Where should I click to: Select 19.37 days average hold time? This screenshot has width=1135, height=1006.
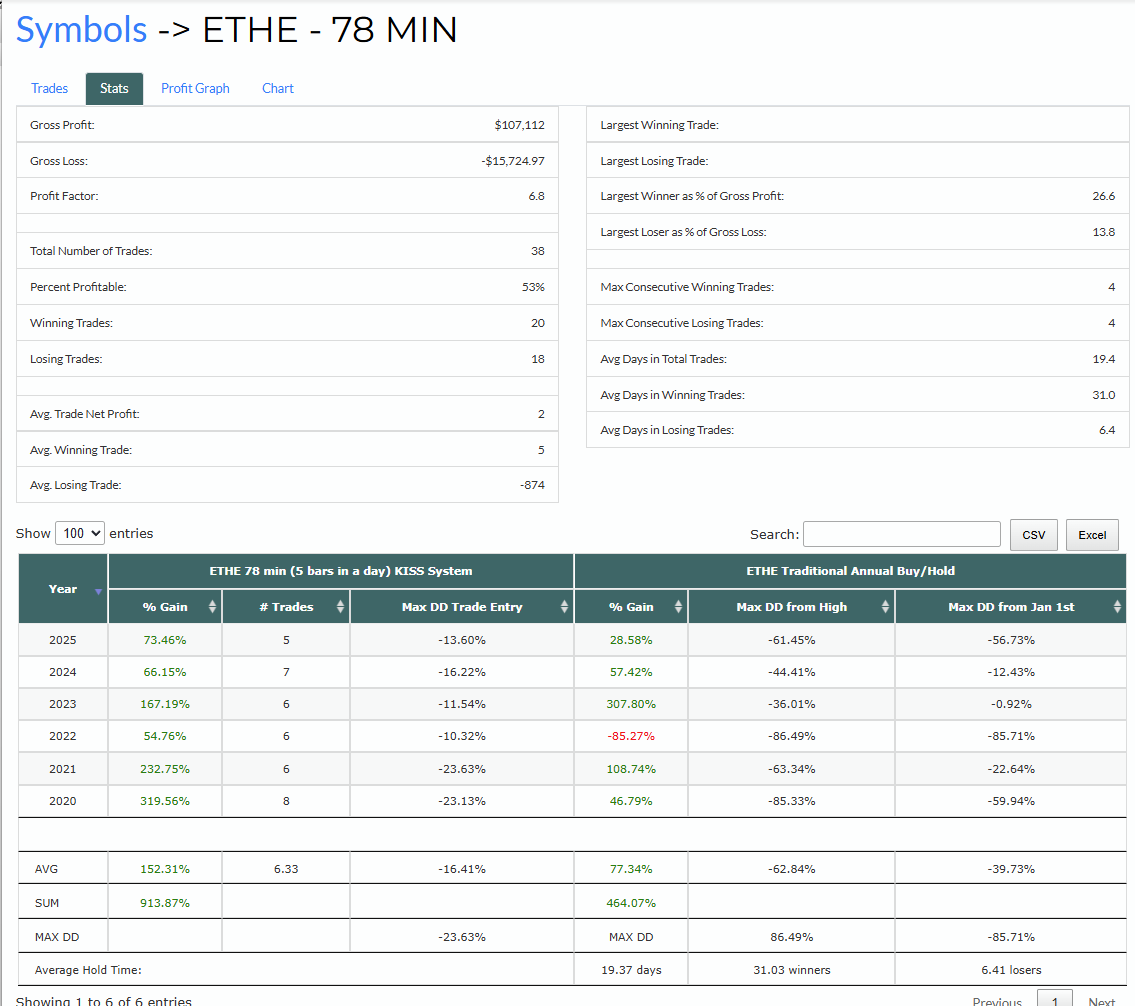[631, 970]
